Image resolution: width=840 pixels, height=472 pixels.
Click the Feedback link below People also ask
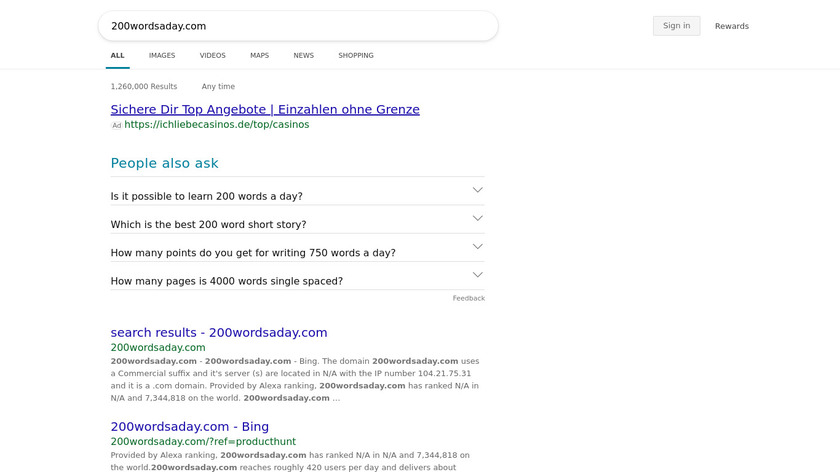(x=468, y=298)
